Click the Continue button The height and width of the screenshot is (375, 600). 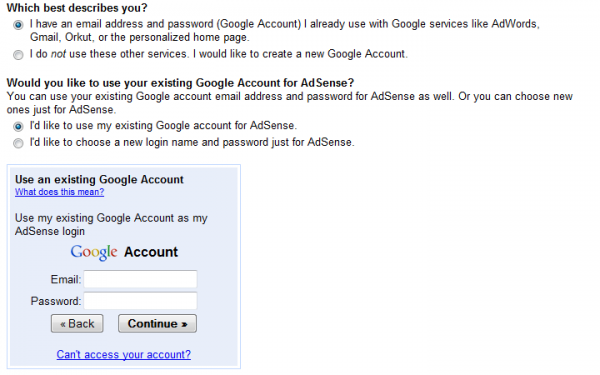pyautogui.click(x=157, y=324)
